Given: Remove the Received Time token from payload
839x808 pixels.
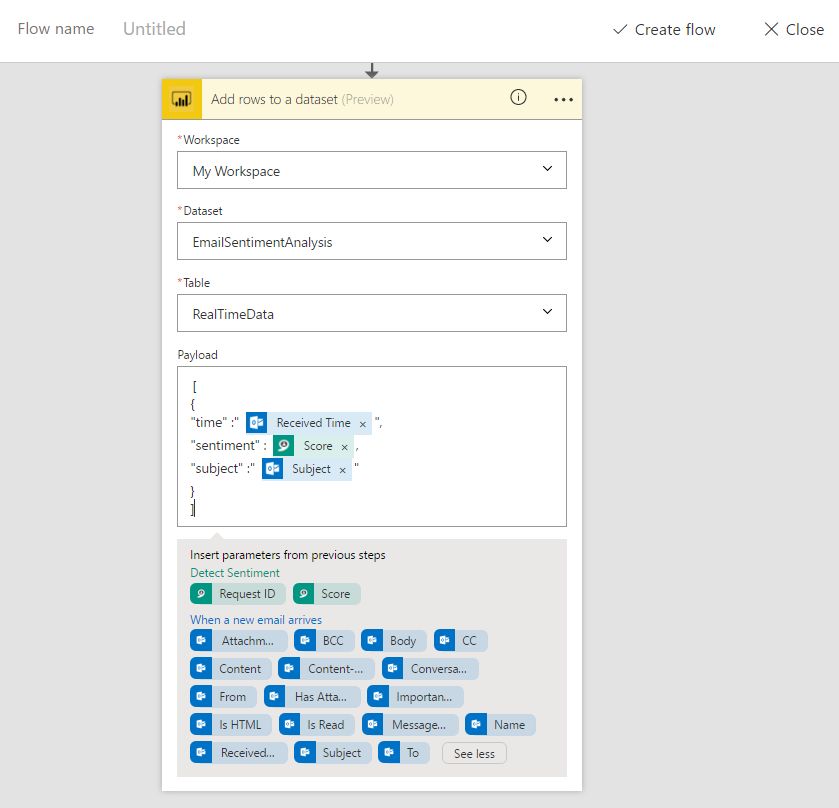Looking at the screenshot, I should click(363, 424).
